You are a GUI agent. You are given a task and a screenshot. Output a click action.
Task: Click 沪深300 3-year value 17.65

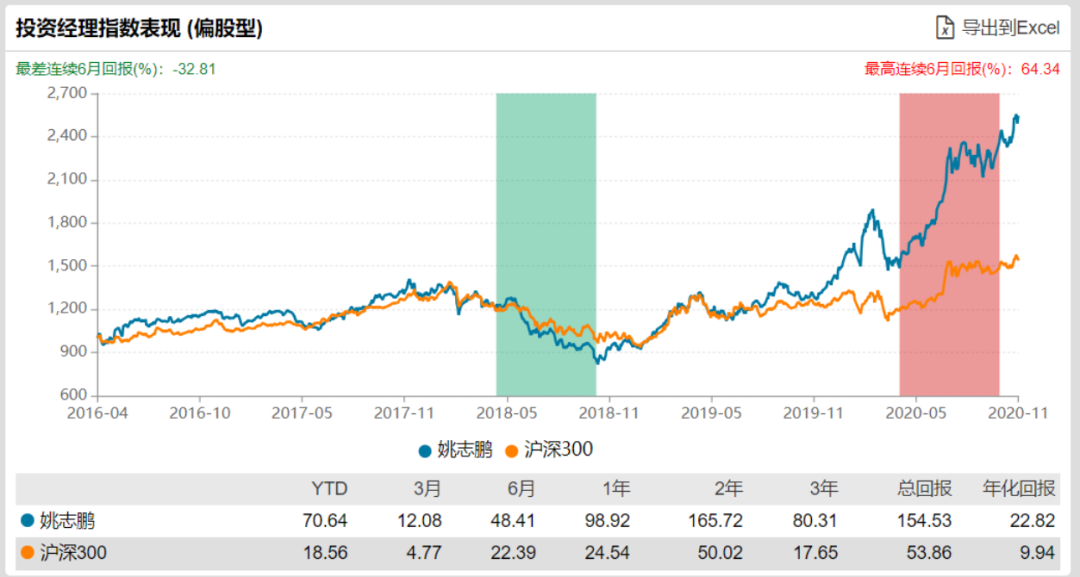(x=815, y=553)
